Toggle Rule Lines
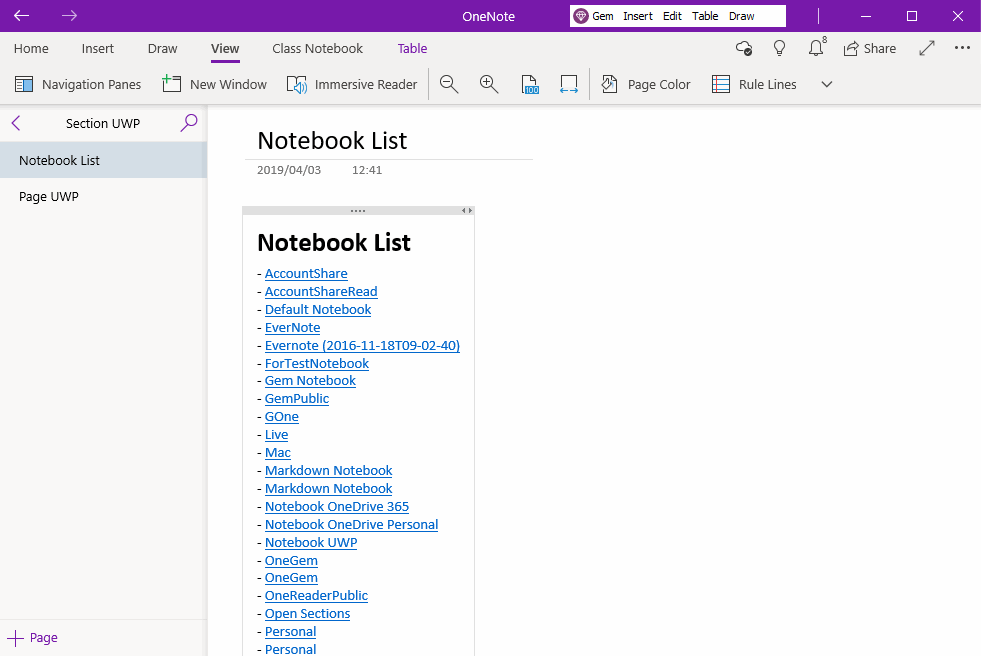981x656 pixels. point(754,84)
